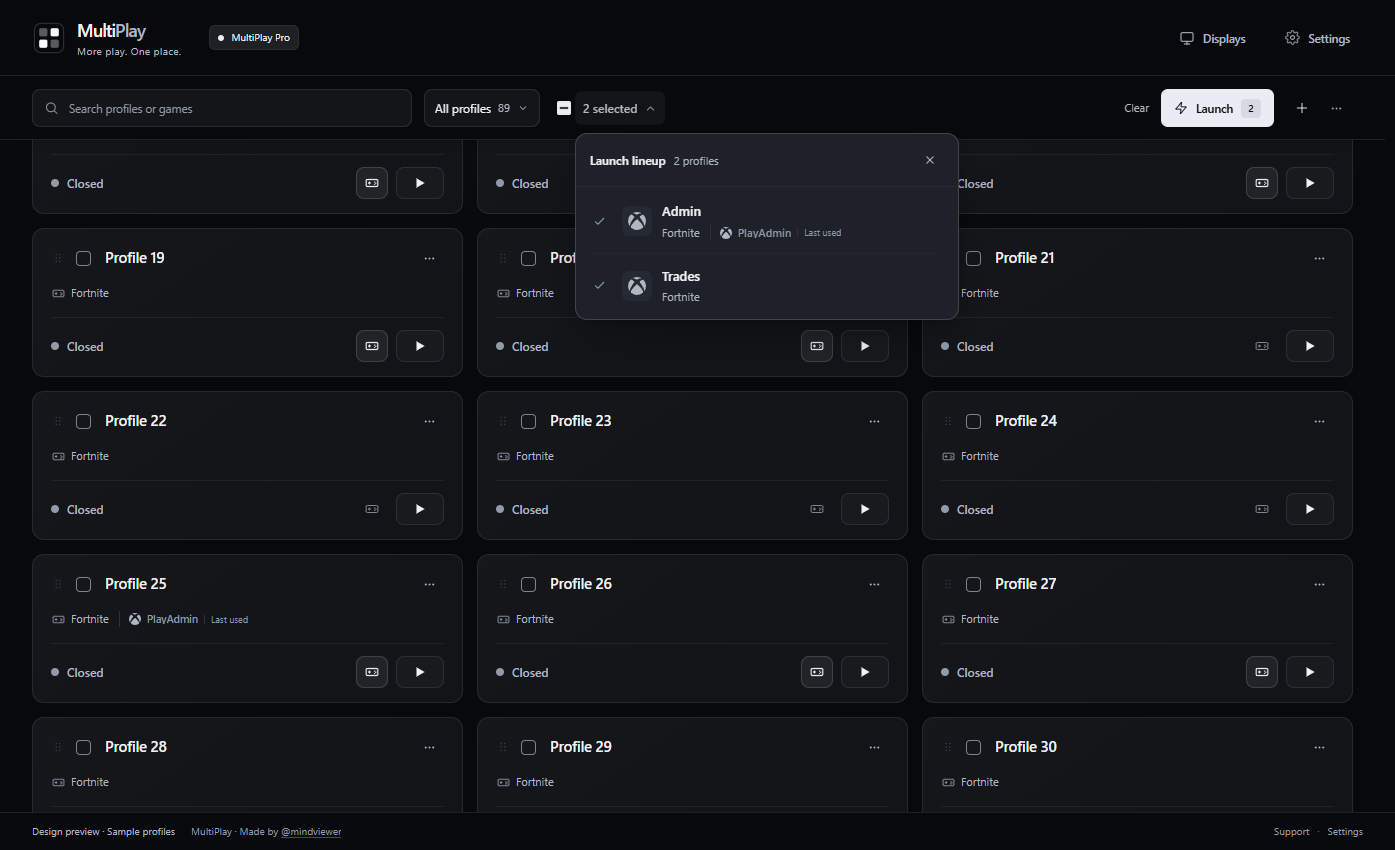This screenshot has height=850, width=1395.
Task: Click the gamepad icon on Profile 21
Action: pos(1262,346)
